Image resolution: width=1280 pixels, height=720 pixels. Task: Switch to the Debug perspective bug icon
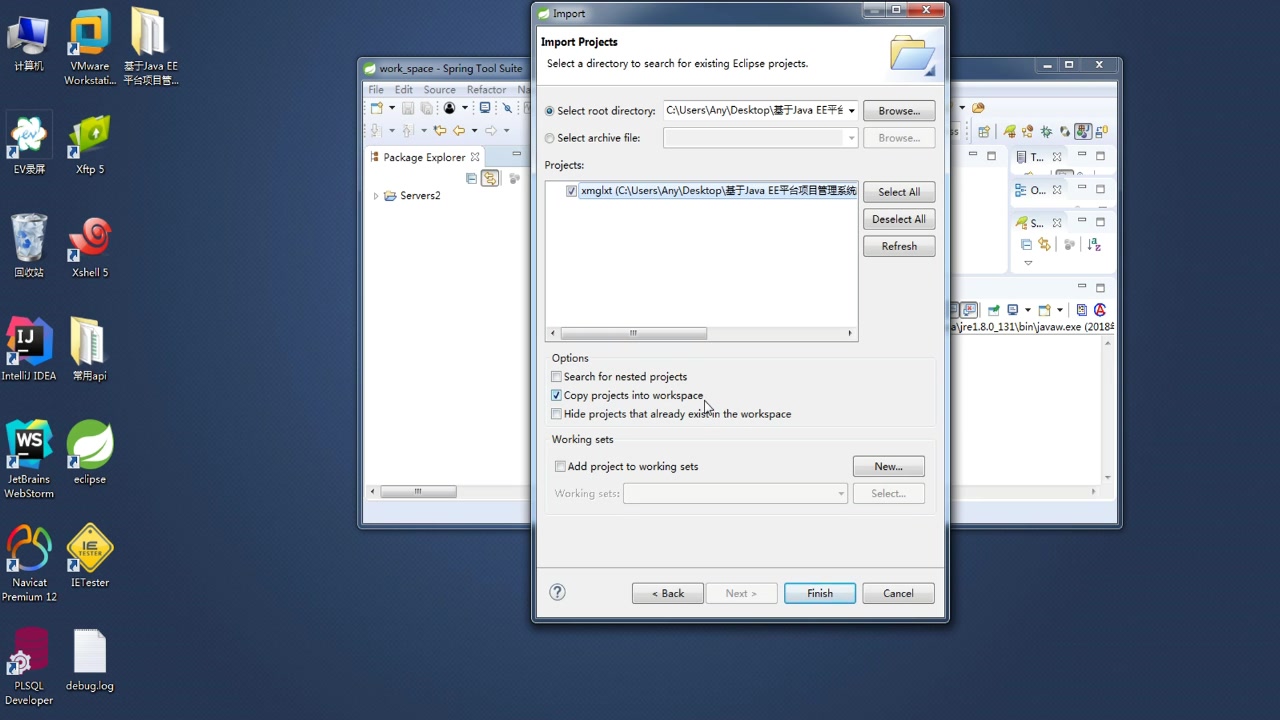1047,132
